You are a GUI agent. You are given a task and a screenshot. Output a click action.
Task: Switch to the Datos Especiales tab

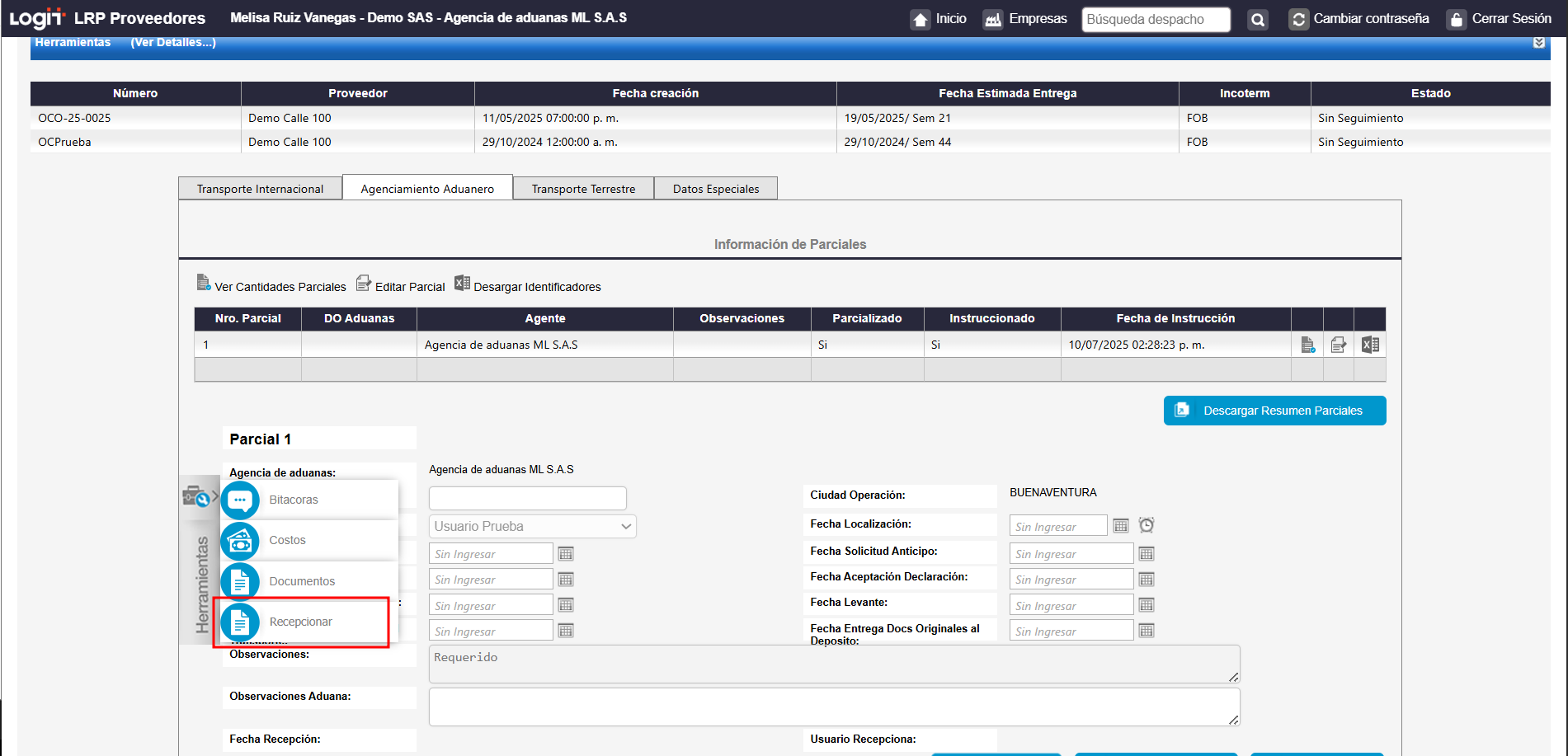[x=715, y=189]
